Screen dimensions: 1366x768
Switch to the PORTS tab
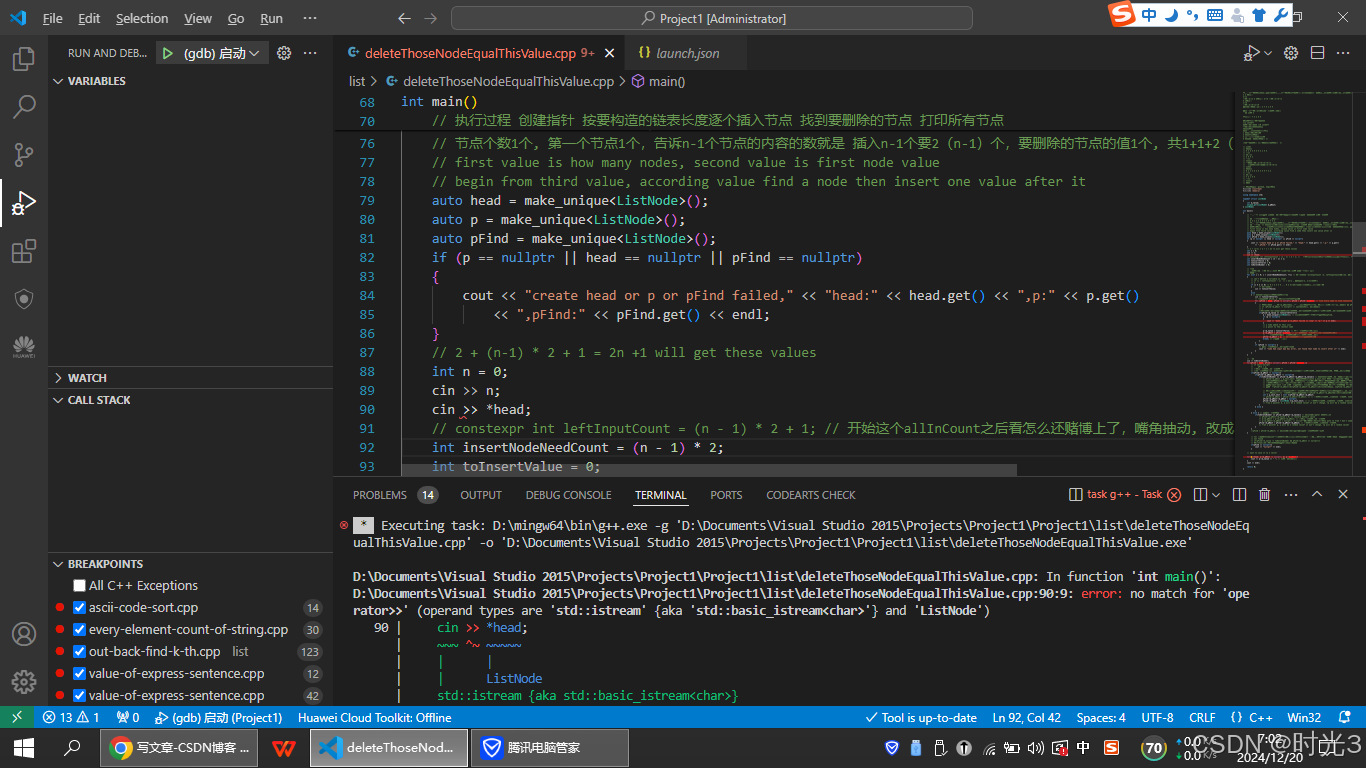click(x=726, y=494)
